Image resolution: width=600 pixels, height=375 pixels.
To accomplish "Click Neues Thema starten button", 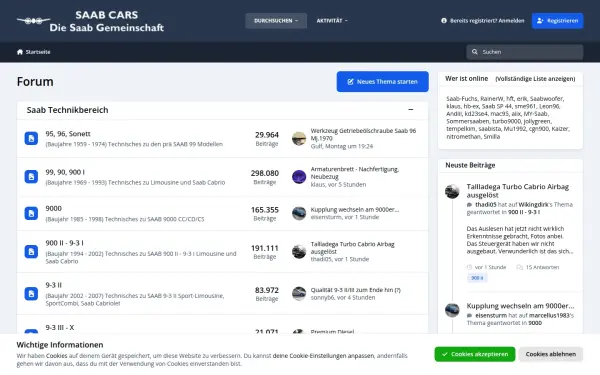I will coord(382,82).
